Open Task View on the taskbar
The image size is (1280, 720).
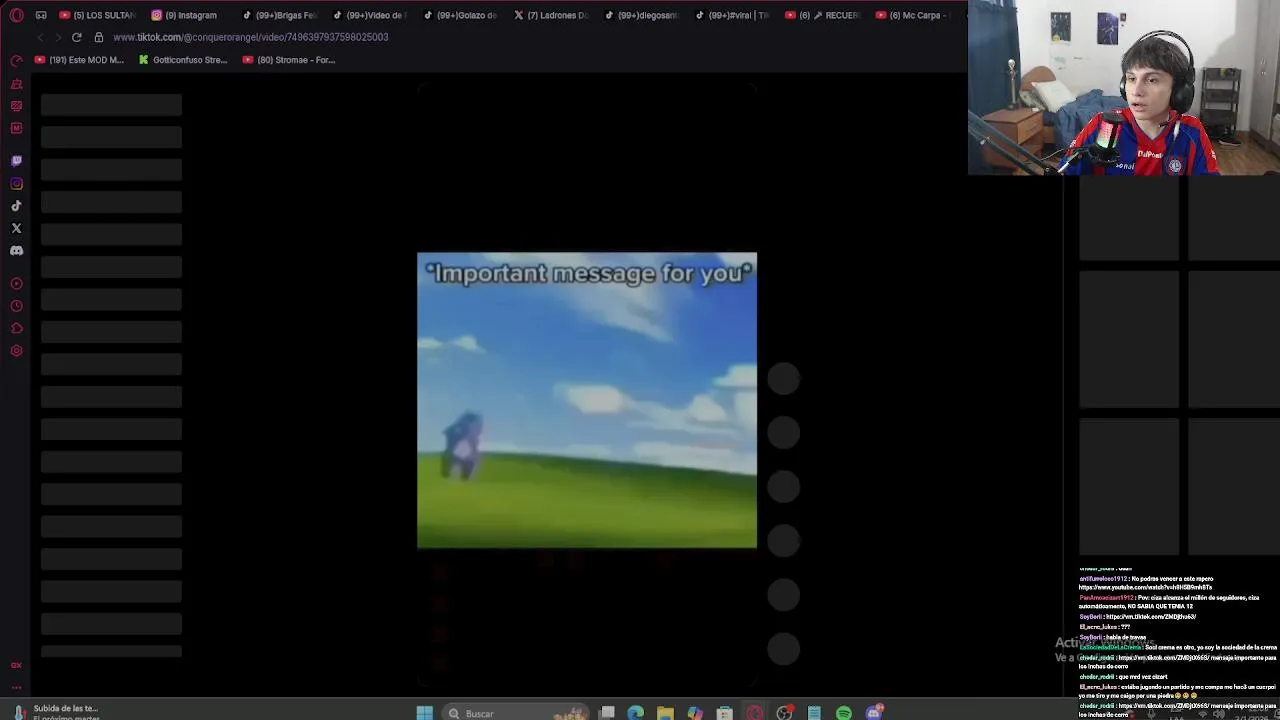tap(607, 713)
